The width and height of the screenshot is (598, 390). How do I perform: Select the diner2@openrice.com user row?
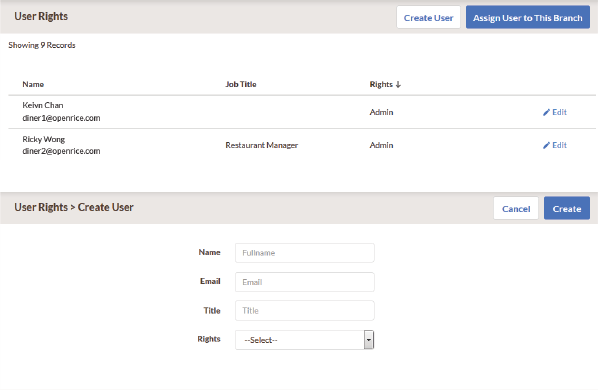[302, 145]
